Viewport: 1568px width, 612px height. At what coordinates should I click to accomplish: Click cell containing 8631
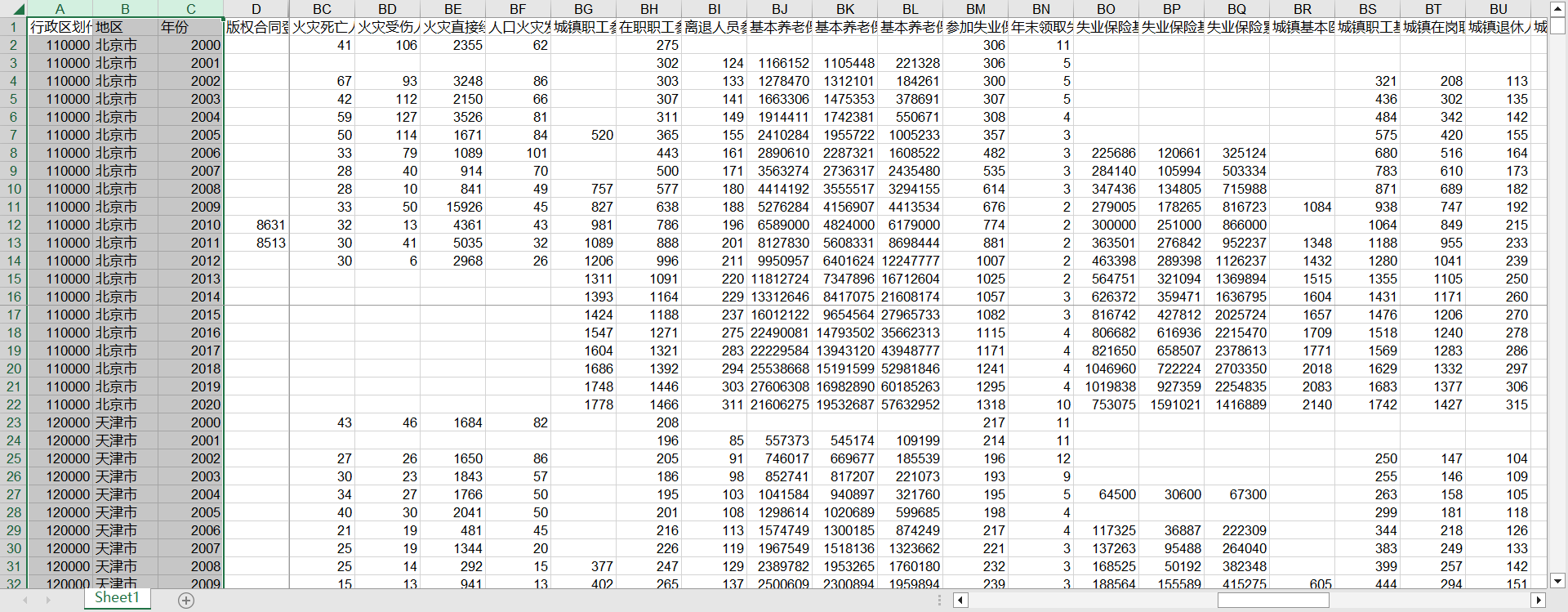click(x=256, y=225)
